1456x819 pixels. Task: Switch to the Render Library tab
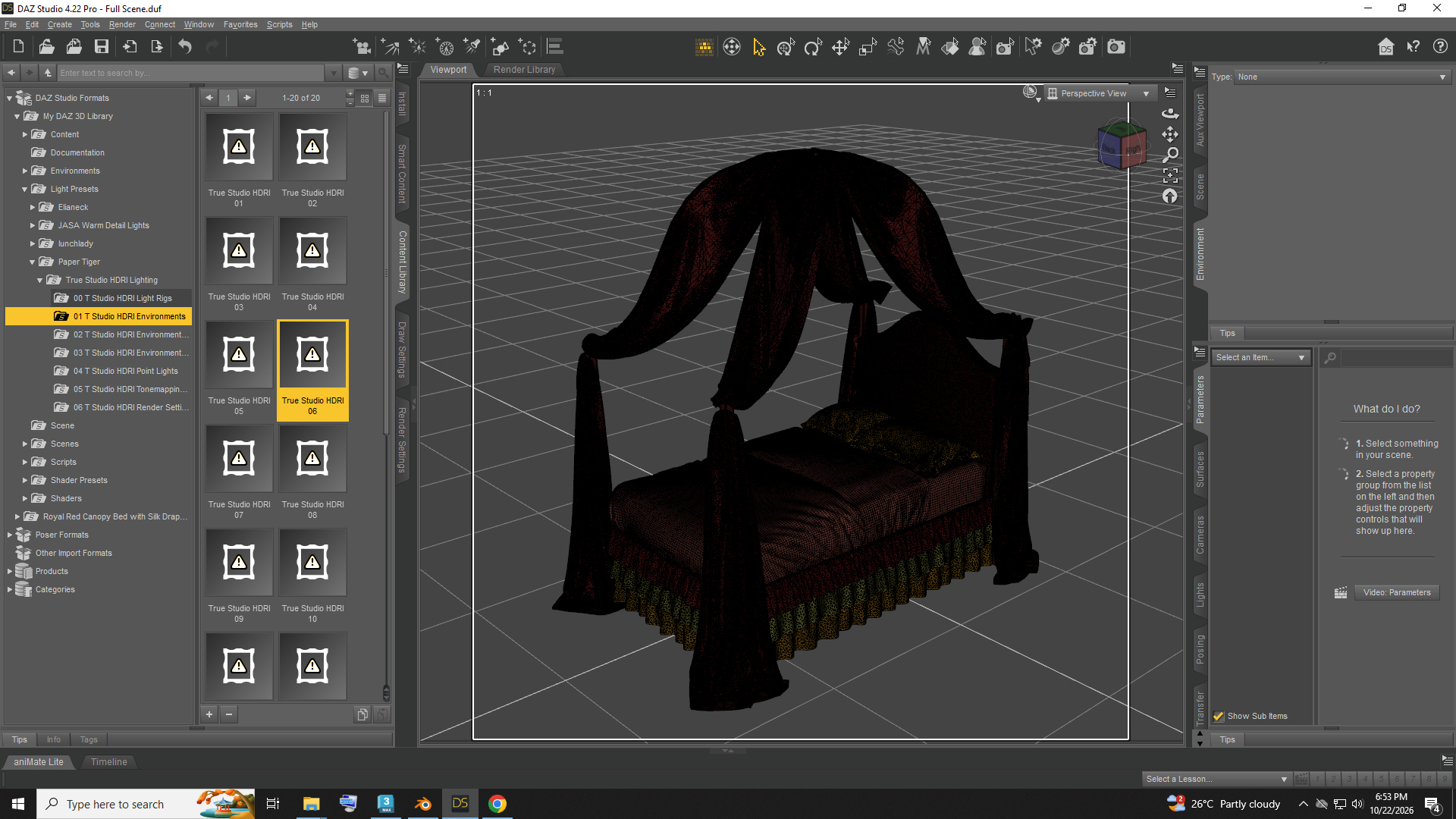(x=524, y=70)
